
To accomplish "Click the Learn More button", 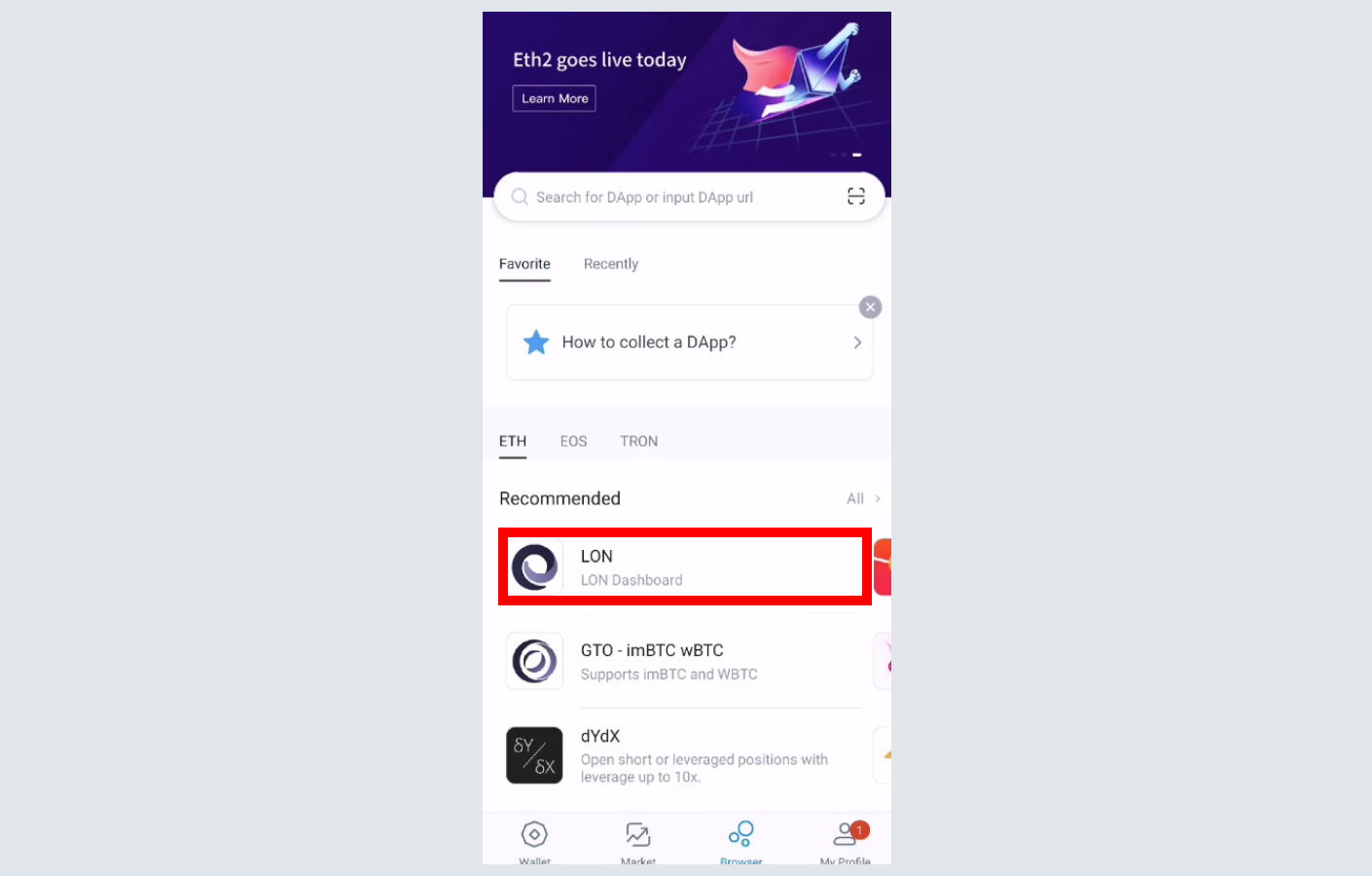I will click(x=555, y=98).
